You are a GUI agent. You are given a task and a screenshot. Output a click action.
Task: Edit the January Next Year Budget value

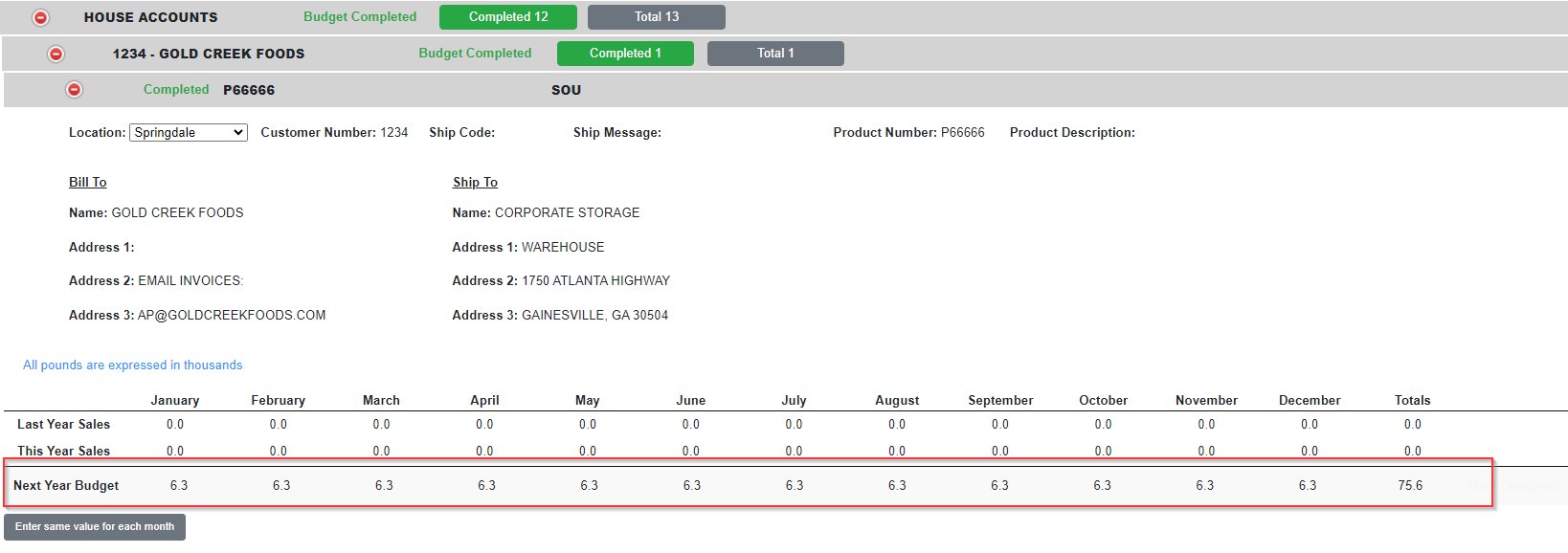pos(179,485)
